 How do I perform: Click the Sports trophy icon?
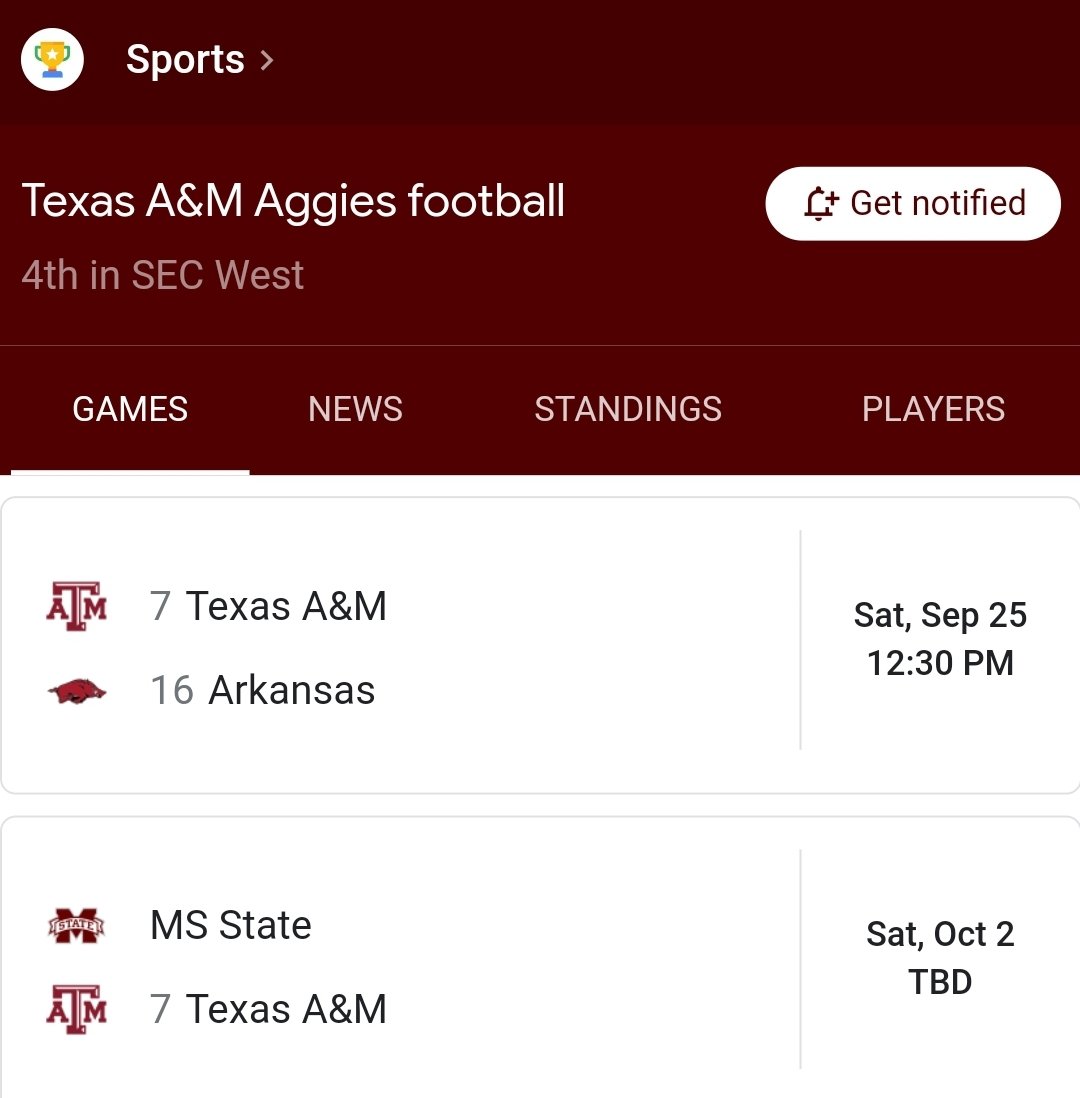(x=53, y=60)
